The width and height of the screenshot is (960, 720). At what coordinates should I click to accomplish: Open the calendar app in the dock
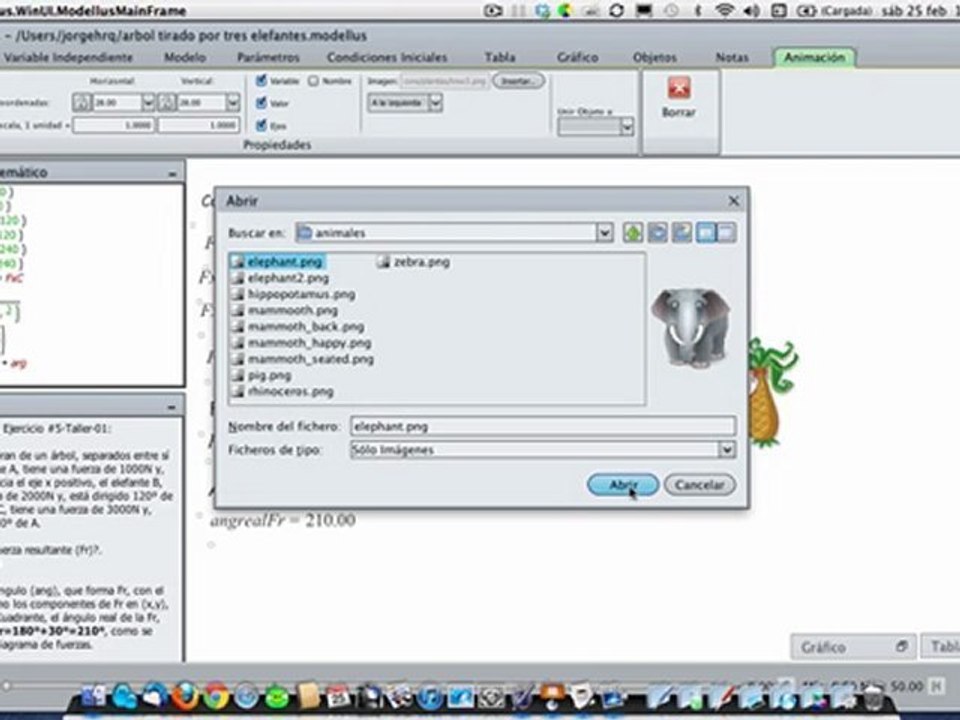click(x=337, y=697)
